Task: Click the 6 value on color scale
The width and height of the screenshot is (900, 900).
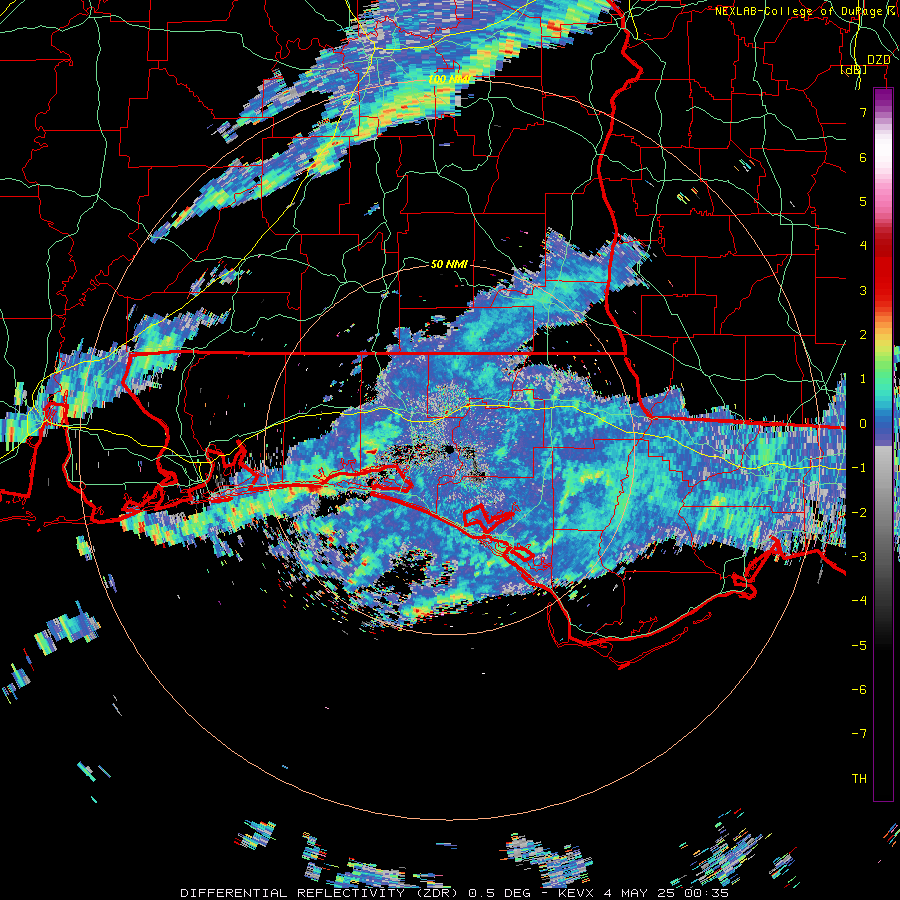Action: click(x=863, y=157)
